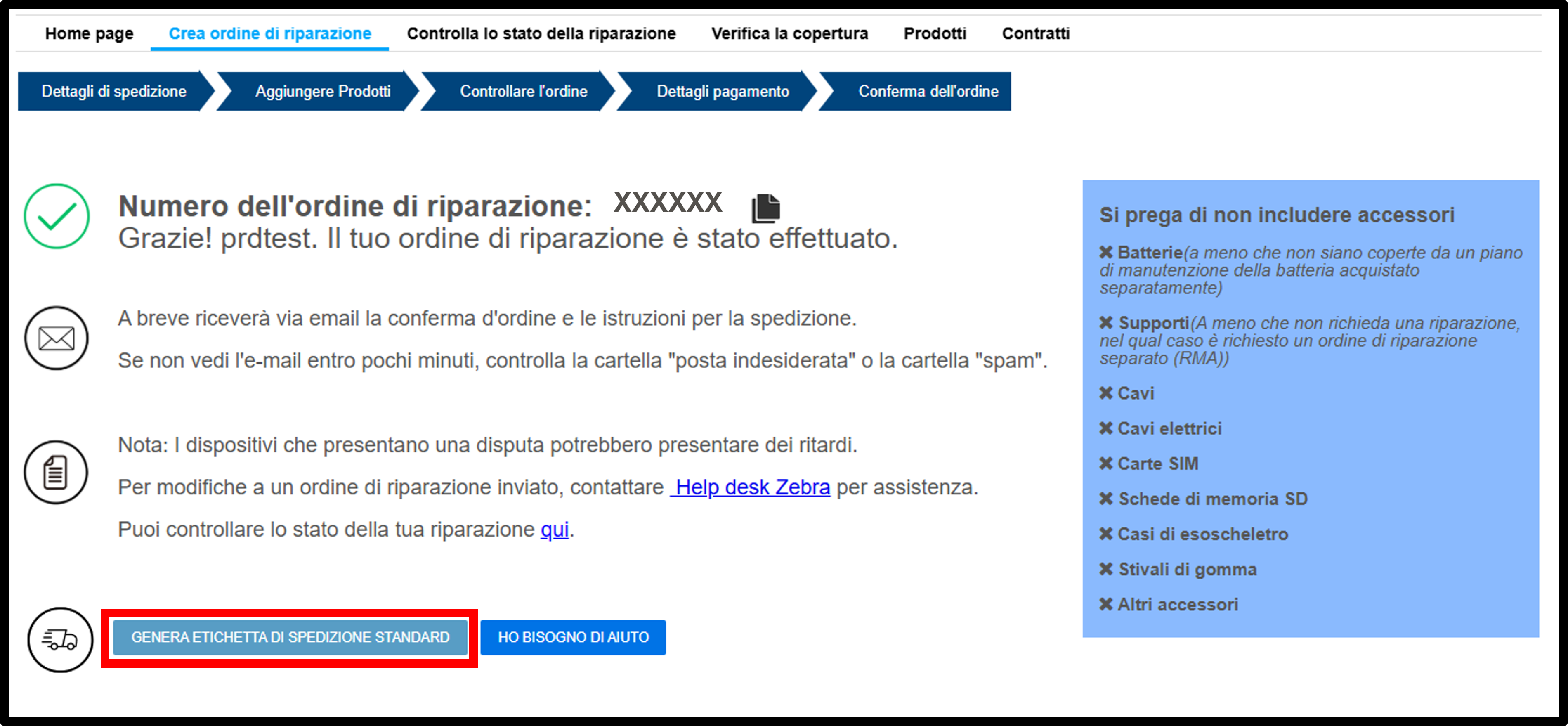
Task: Open the Prodotti tab
Action: click(x=934, y=33)
